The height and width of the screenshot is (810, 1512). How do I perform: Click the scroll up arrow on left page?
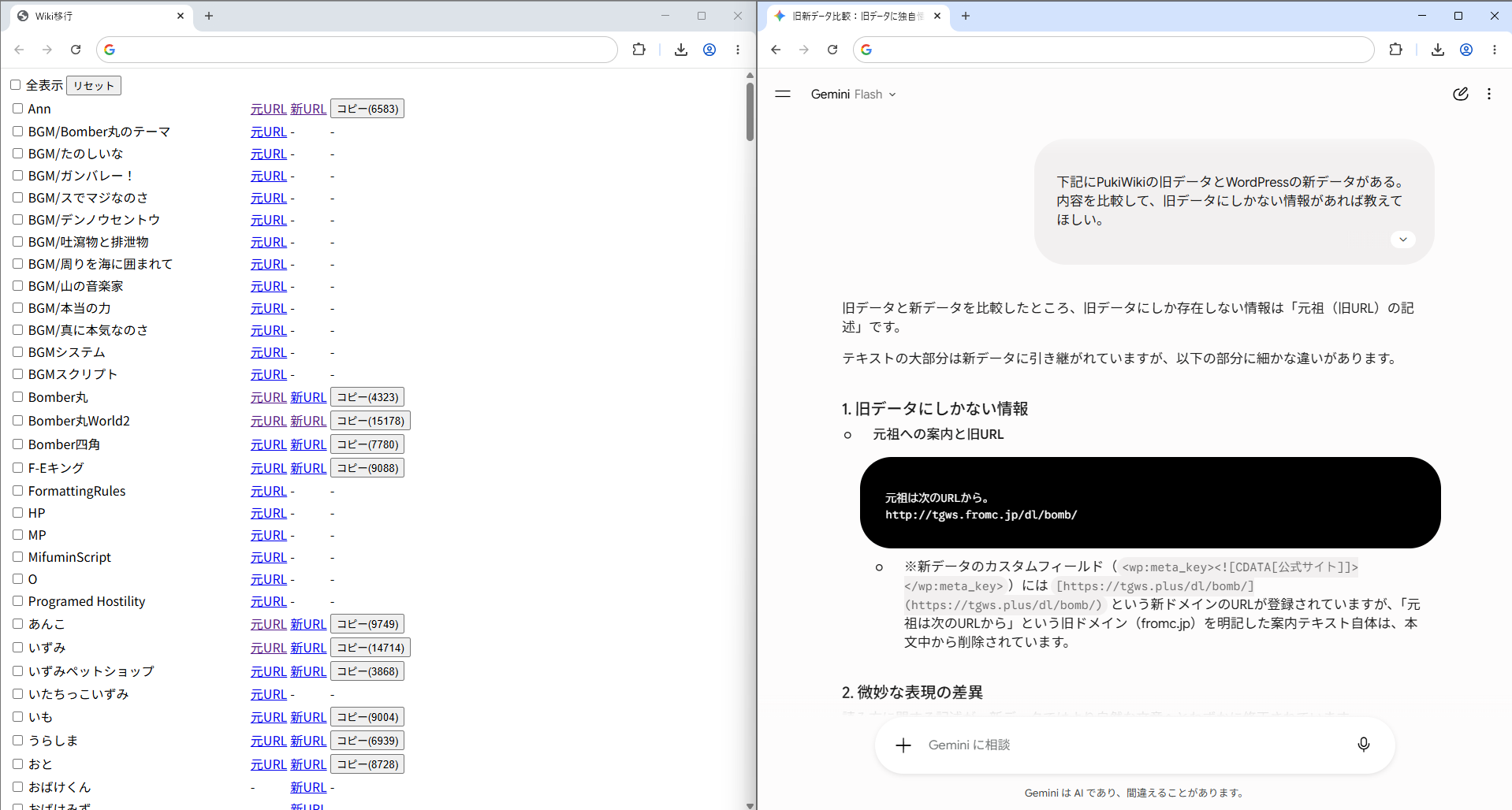coord(750,75)
